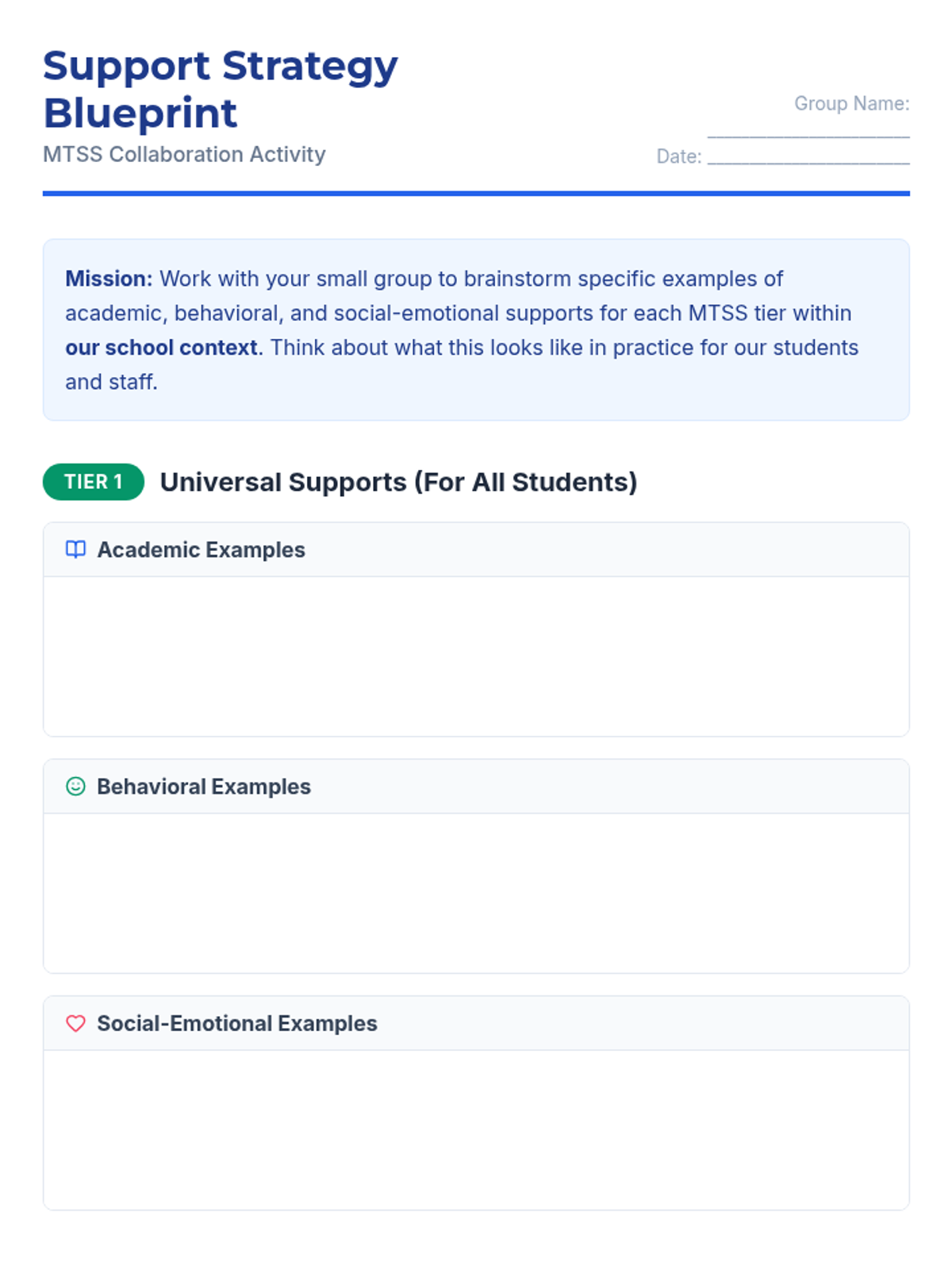952x1270 pixels.
Task: Click the Date: label
Action: tap(678, 156)
